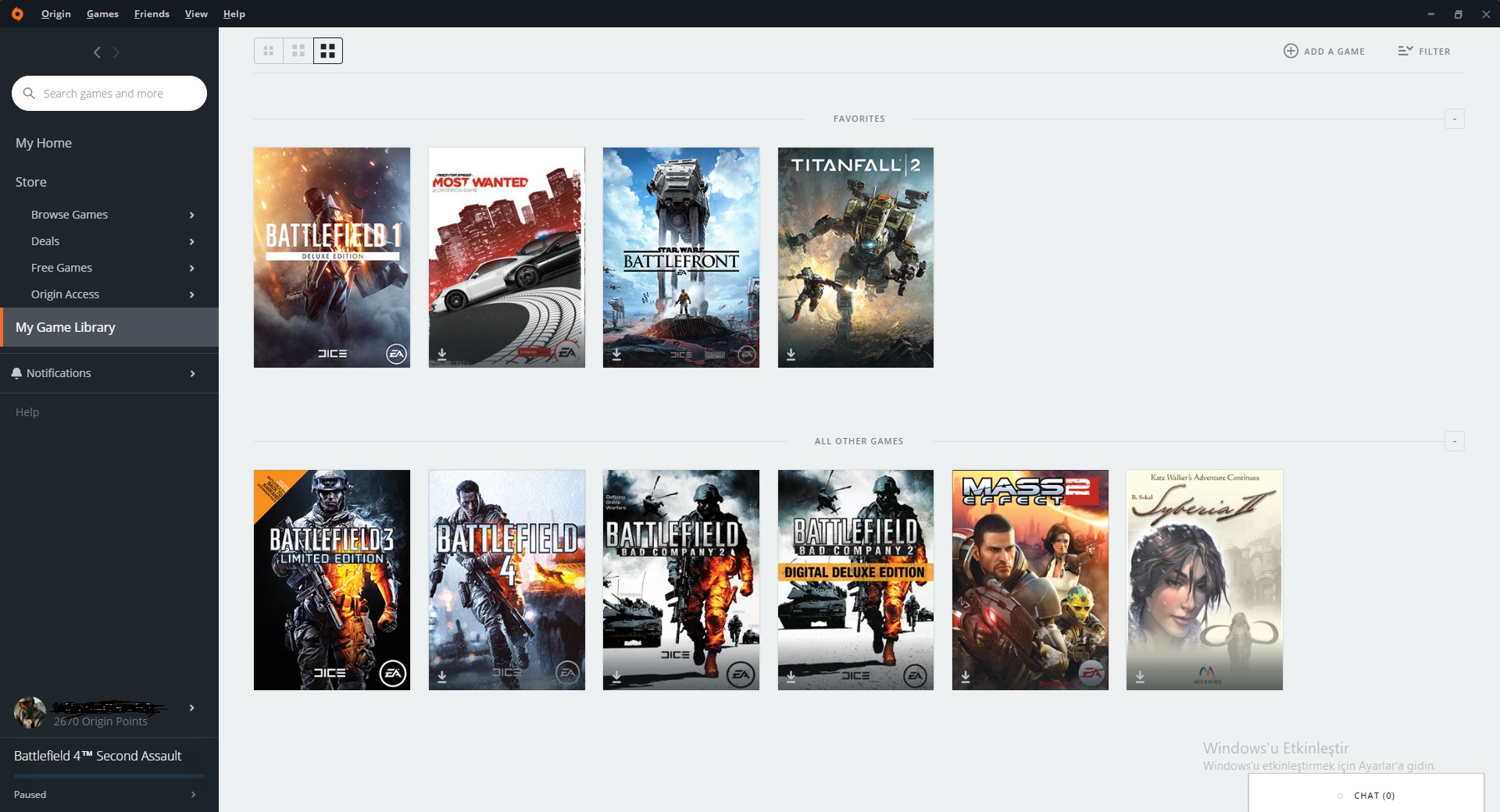Click download icon on Titanfall 2 tile
This screenshot has width=1500, height=812.
point(791,354)
